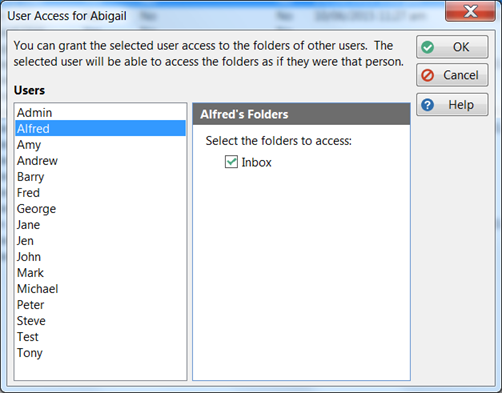
Task: Pick John in the Users list
Action: [x=100, y=257]
